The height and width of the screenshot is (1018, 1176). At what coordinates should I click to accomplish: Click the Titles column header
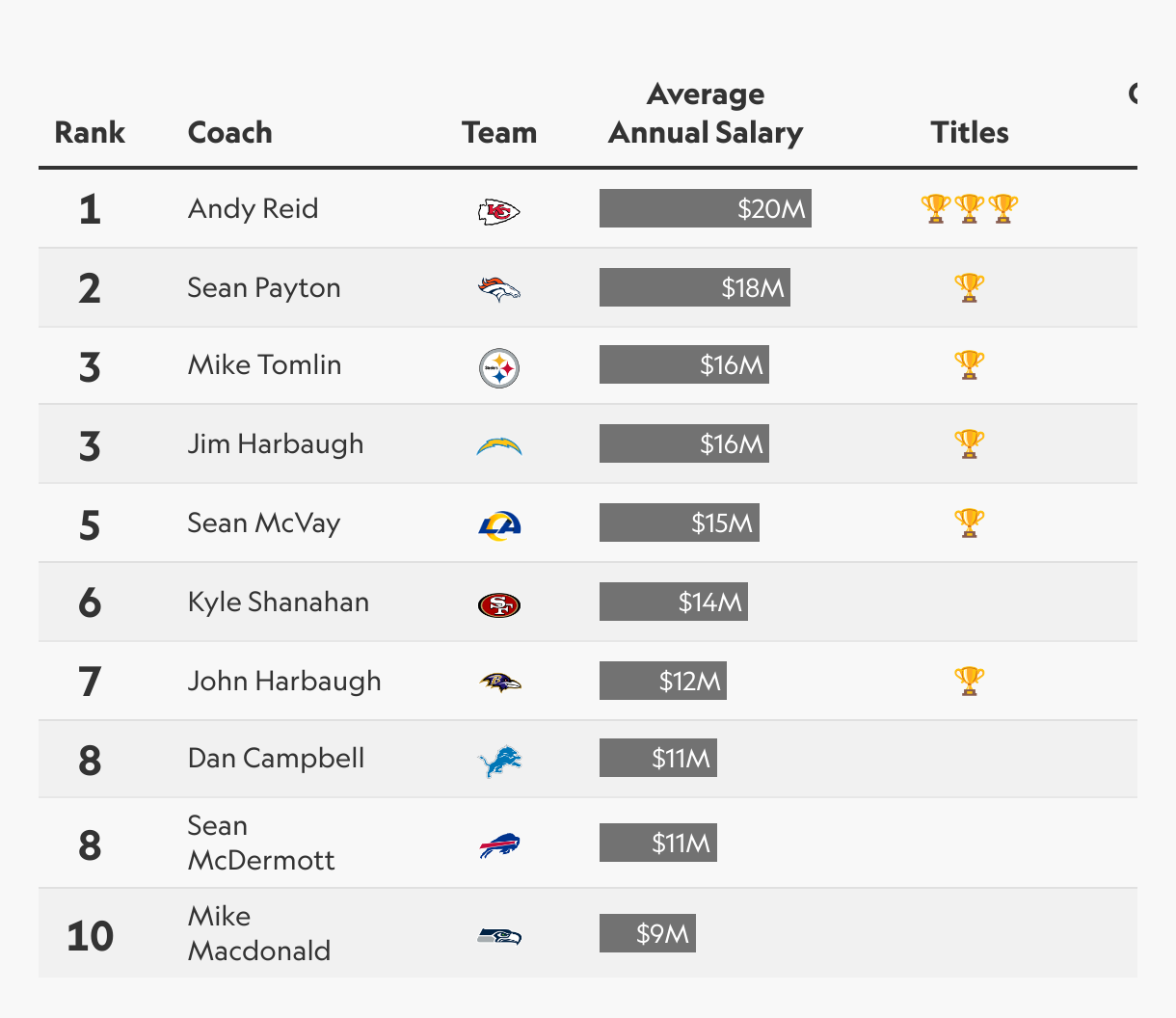(970, 132)
